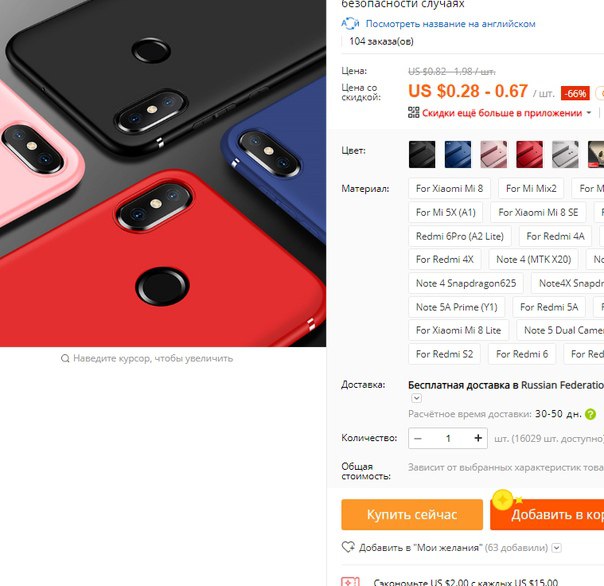
Task: Choose the For Redmi S2 model
Action: [x=444, y=354]
